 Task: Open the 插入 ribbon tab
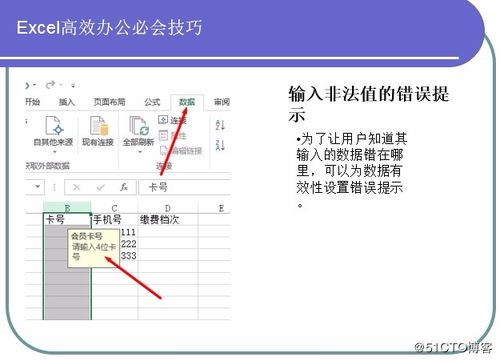click(67, 102)
